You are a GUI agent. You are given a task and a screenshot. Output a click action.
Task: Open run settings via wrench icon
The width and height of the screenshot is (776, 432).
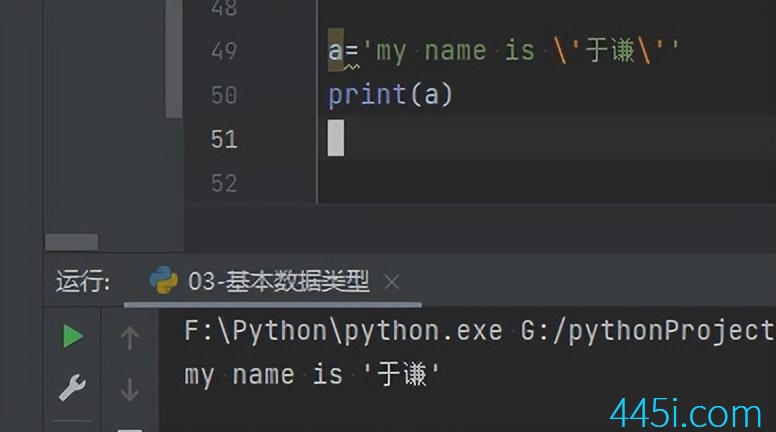click(72, 387)
